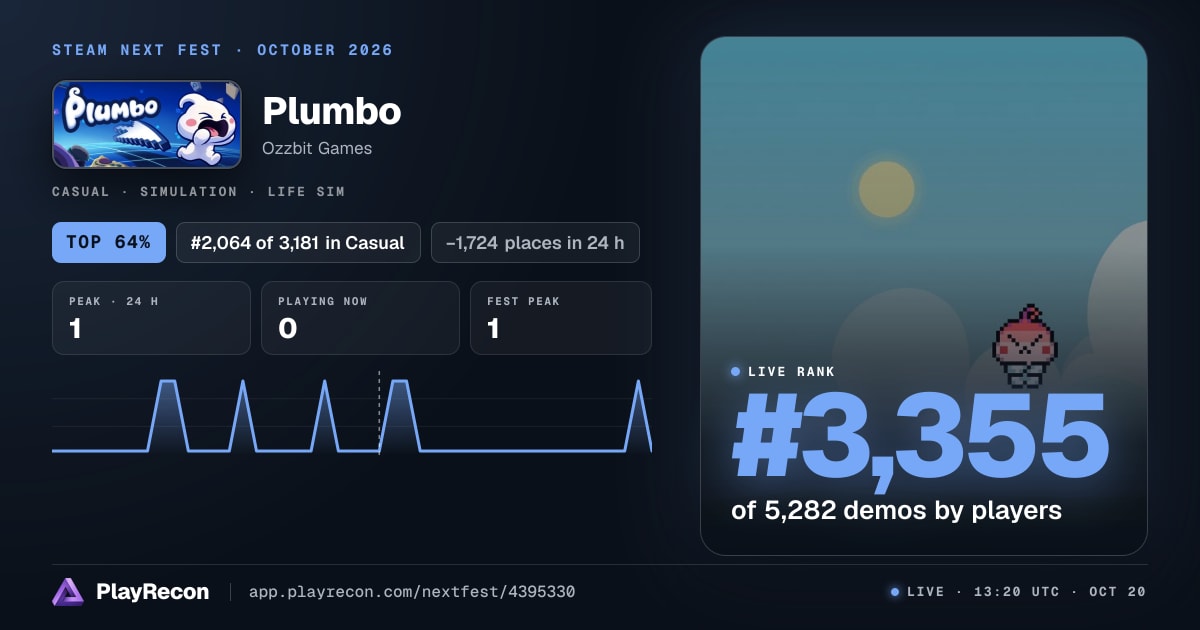The height and width of the screenshot is (630, 1200).
Task: Click the LIVE RANK indicator dot
Action: tap(736, 372)
